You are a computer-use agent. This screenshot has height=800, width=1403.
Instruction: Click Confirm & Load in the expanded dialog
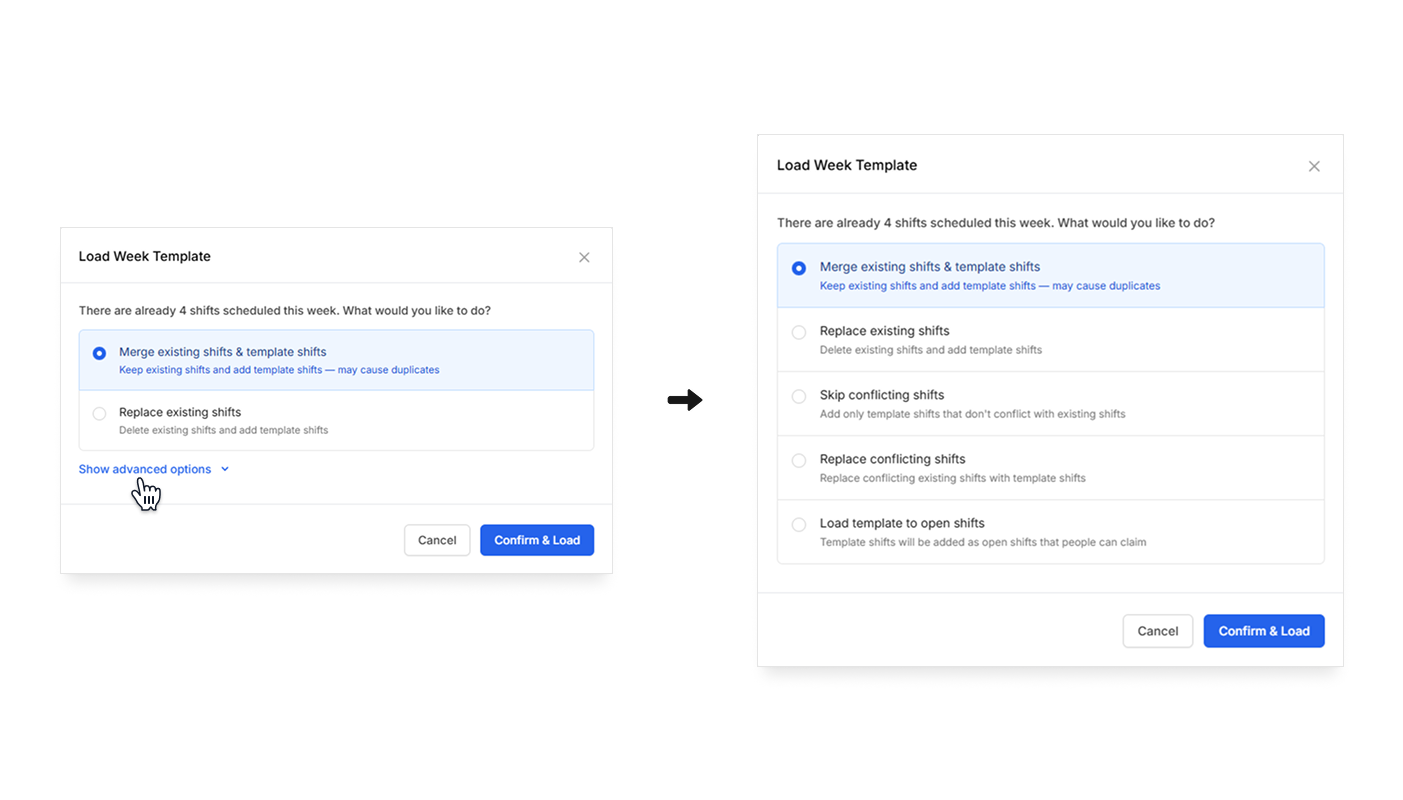click(x=1263, y=631)
